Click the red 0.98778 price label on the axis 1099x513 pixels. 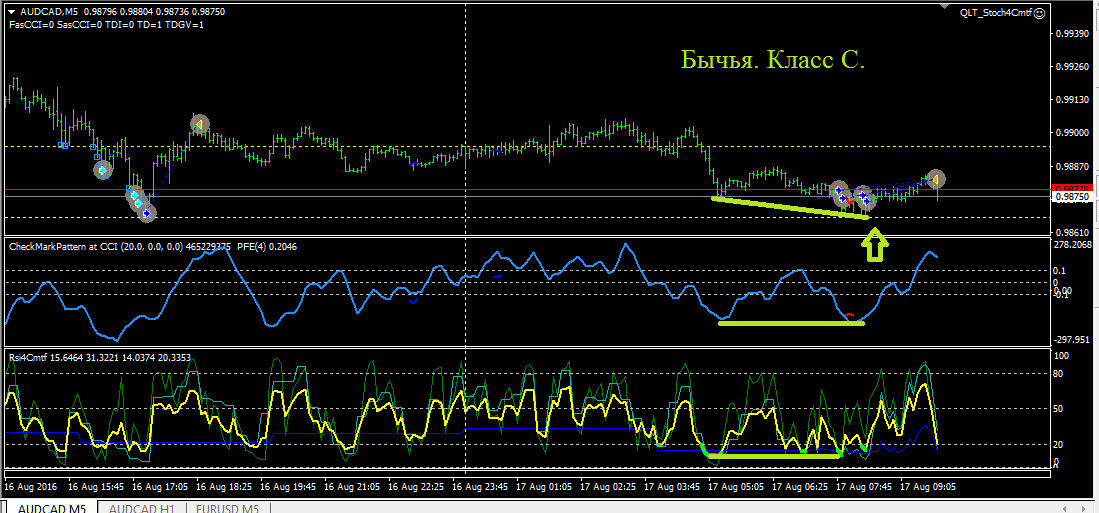[x=1070, y=189]
